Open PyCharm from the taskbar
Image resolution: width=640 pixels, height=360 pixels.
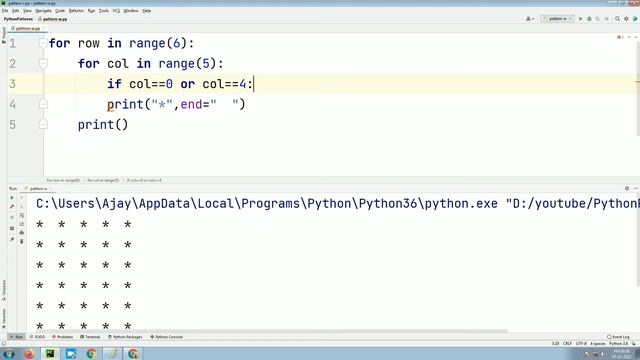coord(50,353)
